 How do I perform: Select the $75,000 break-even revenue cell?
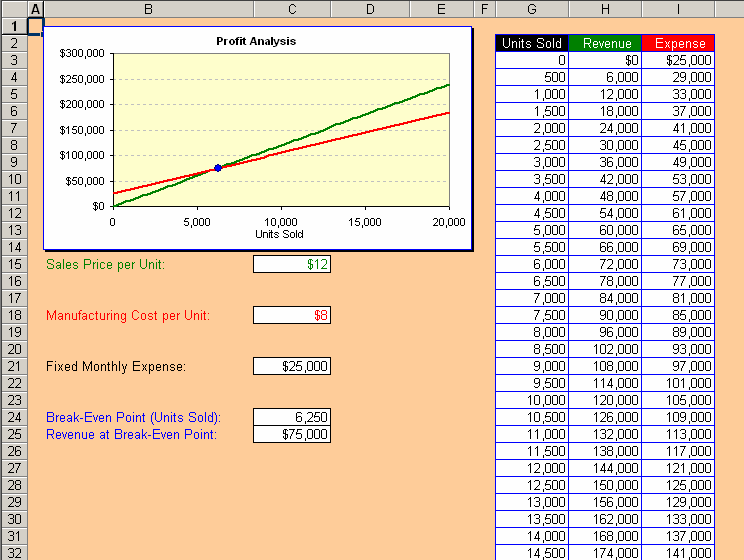pyautogui.click(x=292, y=434)
